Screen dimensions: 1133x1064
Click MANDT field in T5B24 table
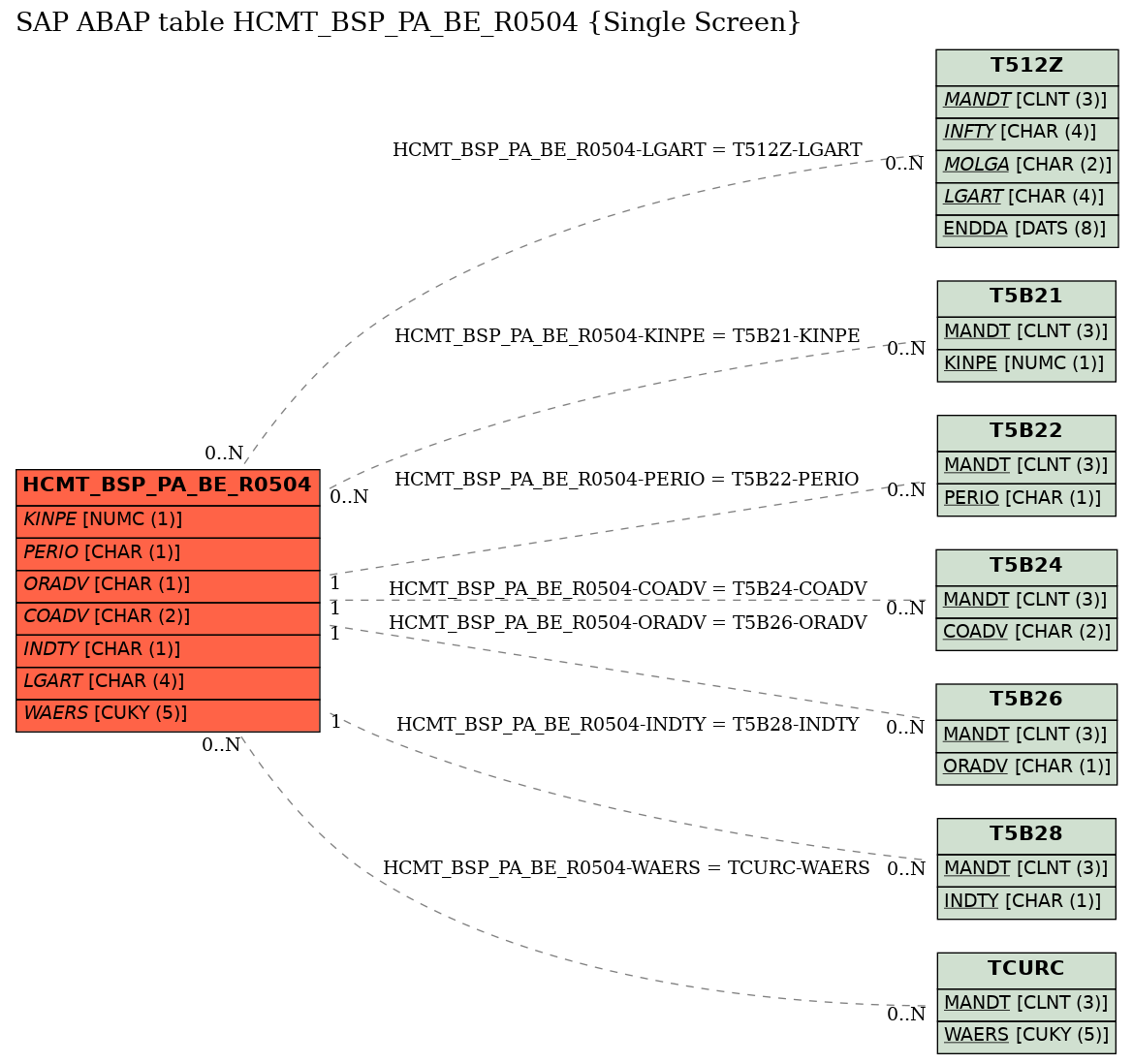click(x=1026, y=601)
